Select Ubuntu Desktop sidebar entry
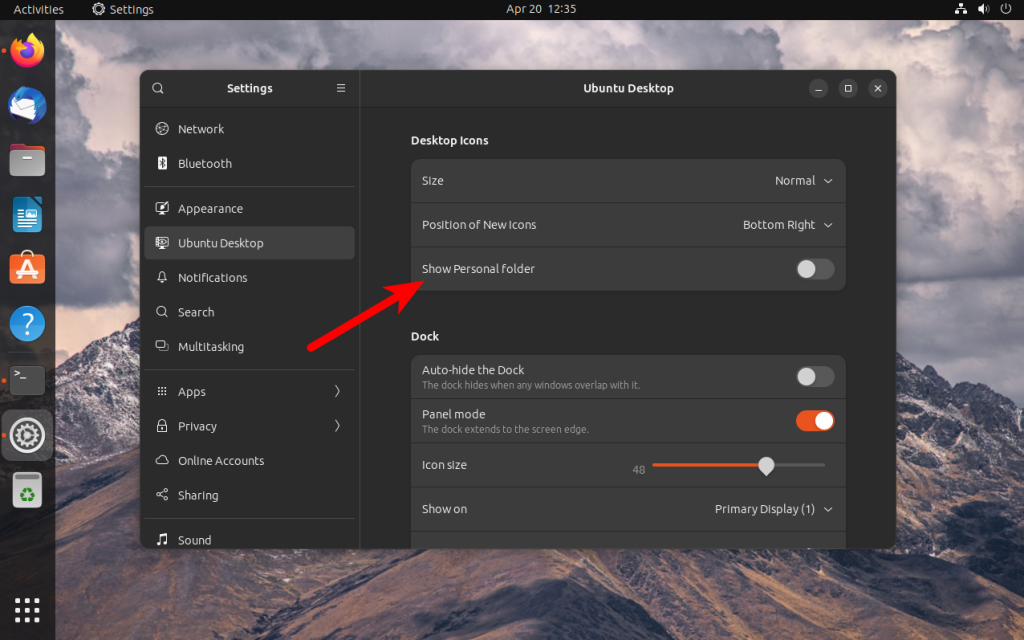Image resolution: width=1024 pixels, height=640 pixels. coord(249,243)
